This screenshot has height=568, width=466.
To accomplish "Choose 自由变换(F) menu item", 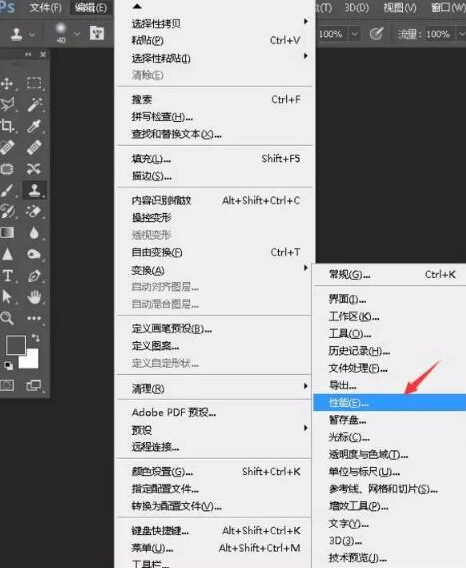I will (x=215, y=252).
